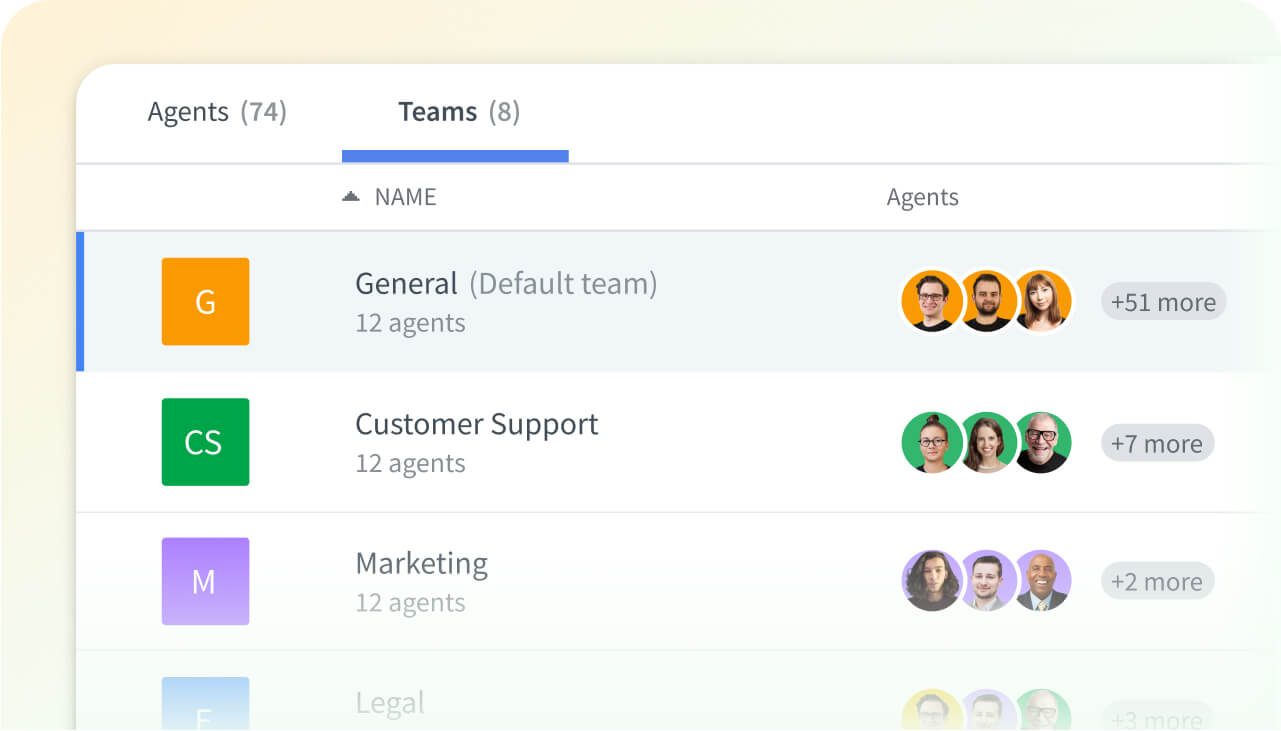This screenshot has height=731, width=1281.
Task: Open the first agent avatar in General team
Action: click(932, 300)
